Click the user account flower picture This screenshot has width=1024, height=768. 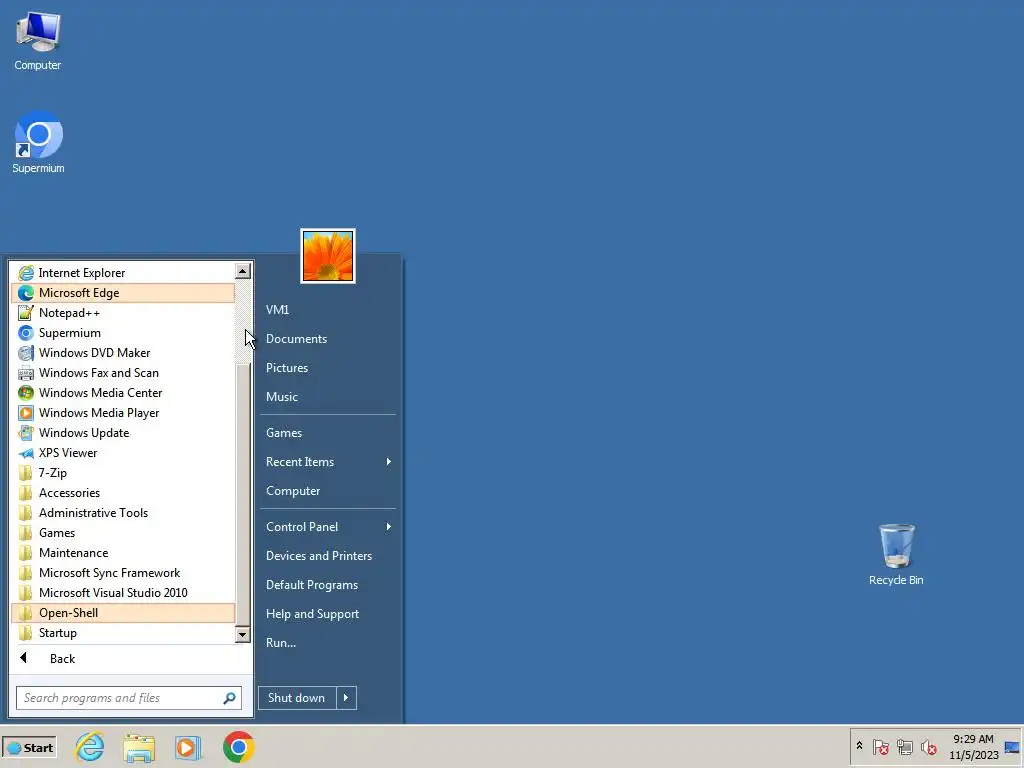pos(328,256)
